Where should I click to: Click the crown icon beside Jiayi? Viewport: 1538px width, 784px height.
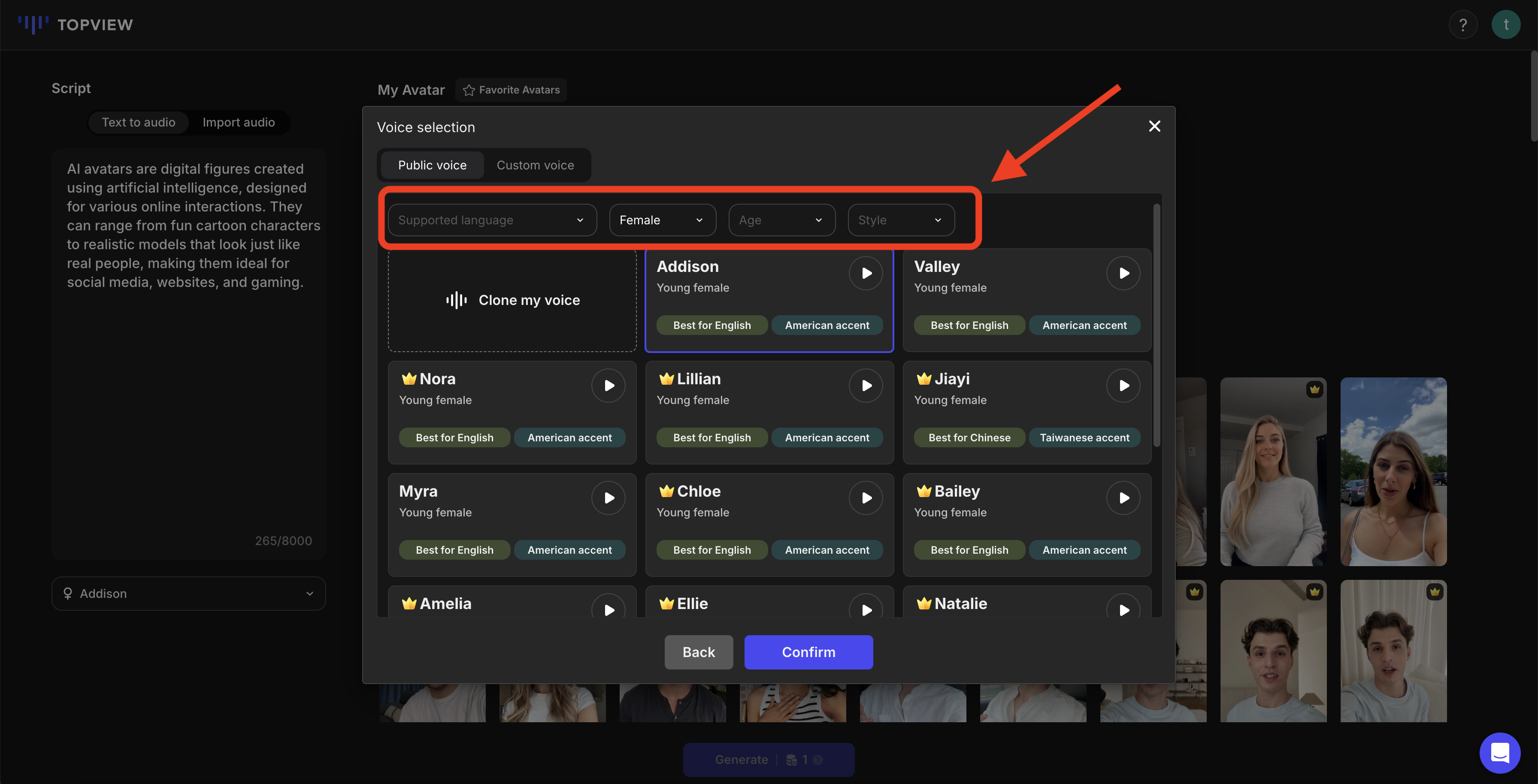pyautogui.click(x=923, y=378)
